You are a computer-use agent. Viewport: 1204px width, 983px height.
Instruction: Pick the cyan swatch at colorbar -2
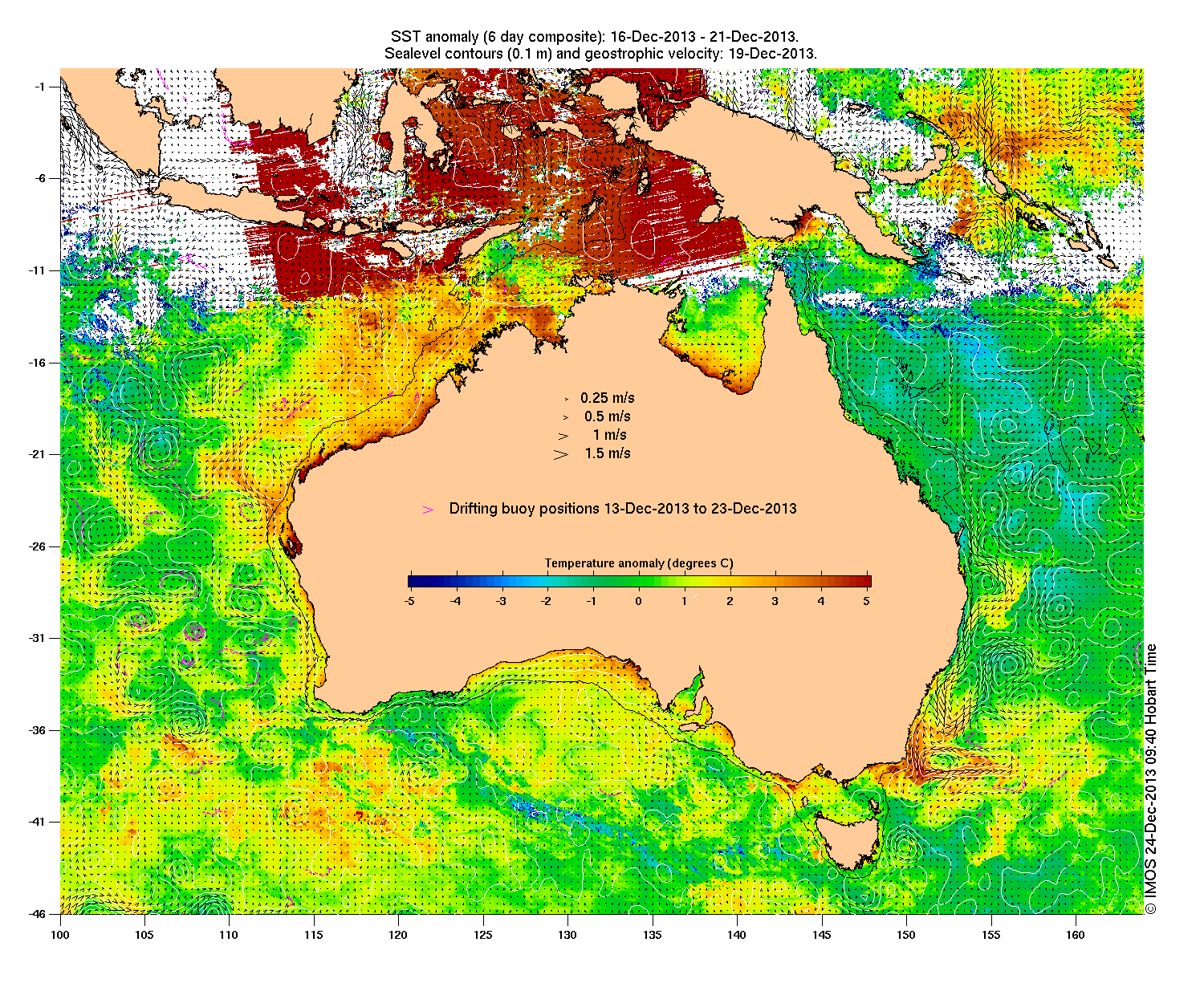(x=548, y=582)
